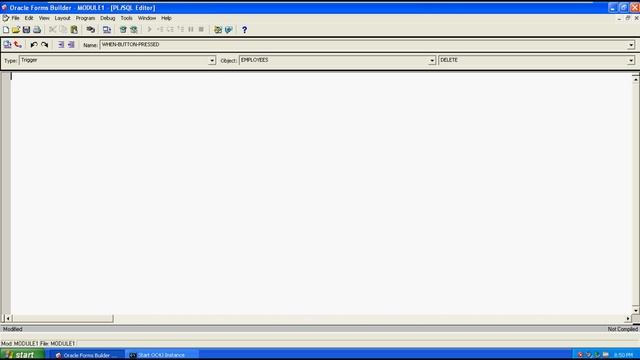Click the Connect to database icon
This screenshot has height=360, width=640.
click(x=91, y=30)
